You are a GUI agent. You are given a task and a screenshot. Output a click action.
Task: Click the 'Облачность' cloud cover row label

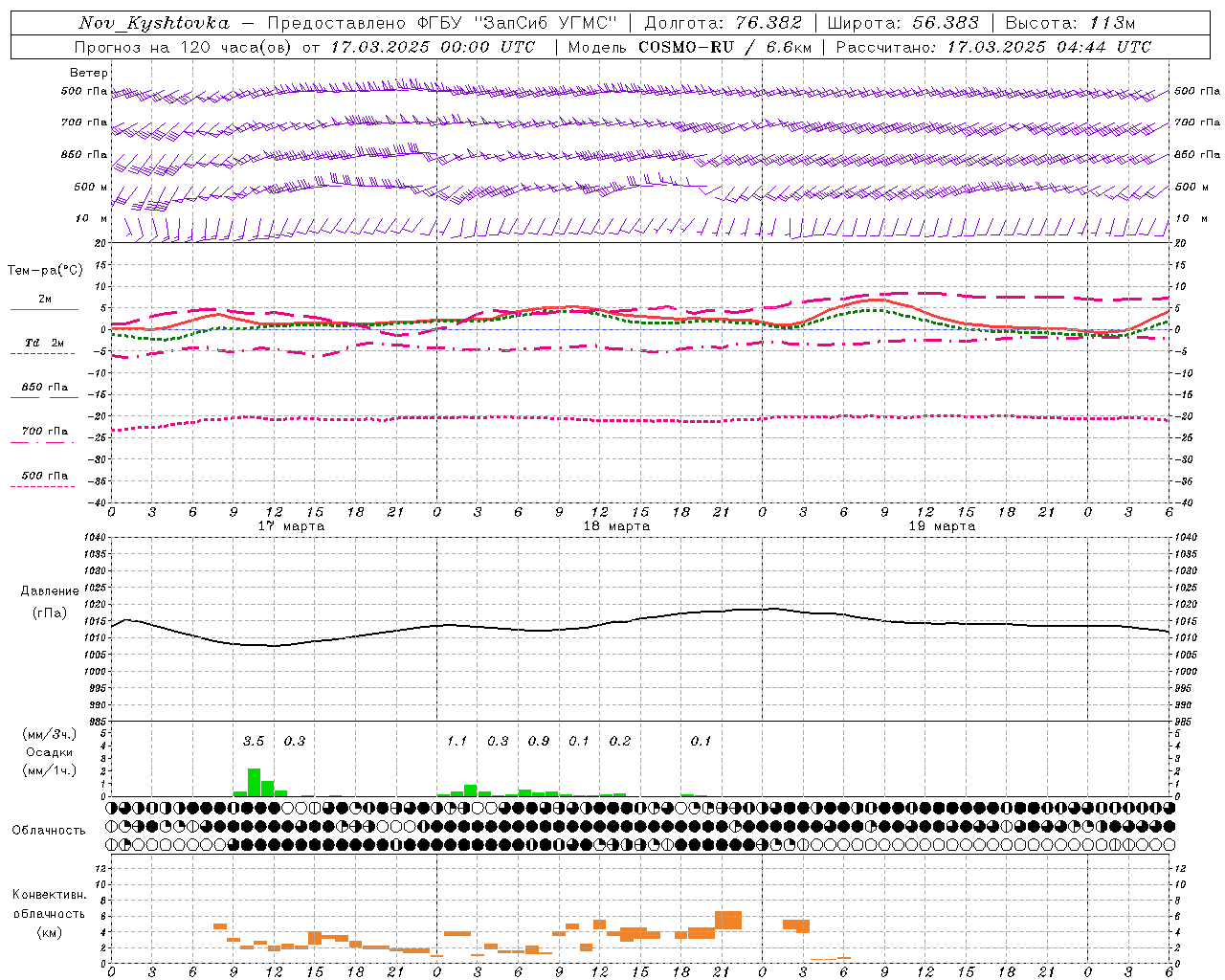pos(49,831)
